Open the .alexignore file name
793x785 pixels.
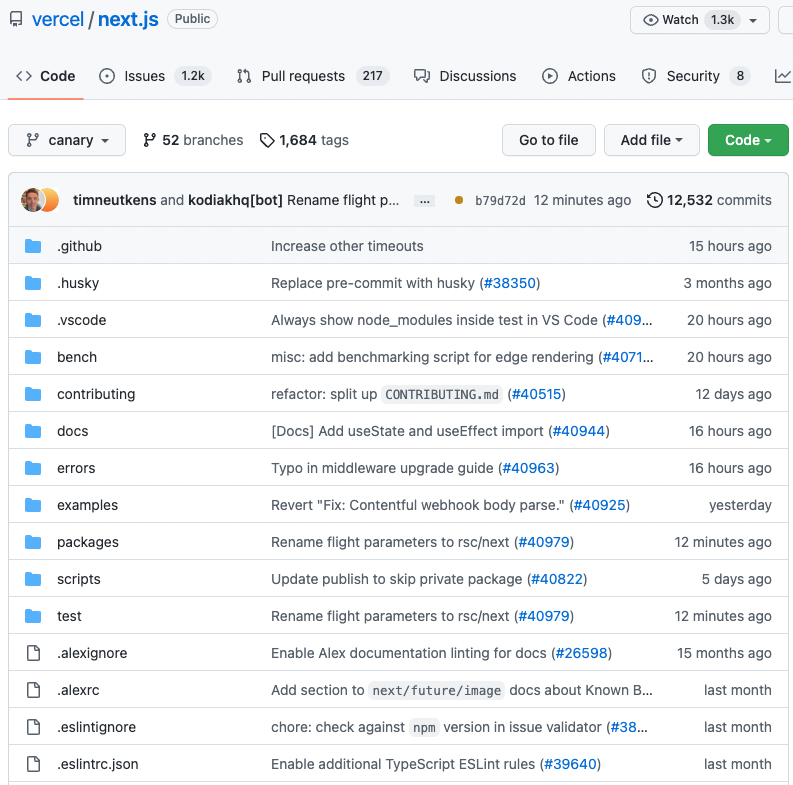(x=92, y=653)
